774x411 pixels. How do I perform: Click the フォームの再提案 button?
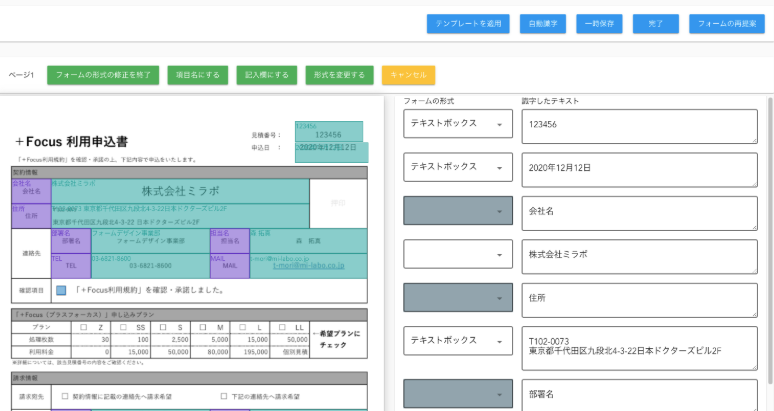pos(726,24)
